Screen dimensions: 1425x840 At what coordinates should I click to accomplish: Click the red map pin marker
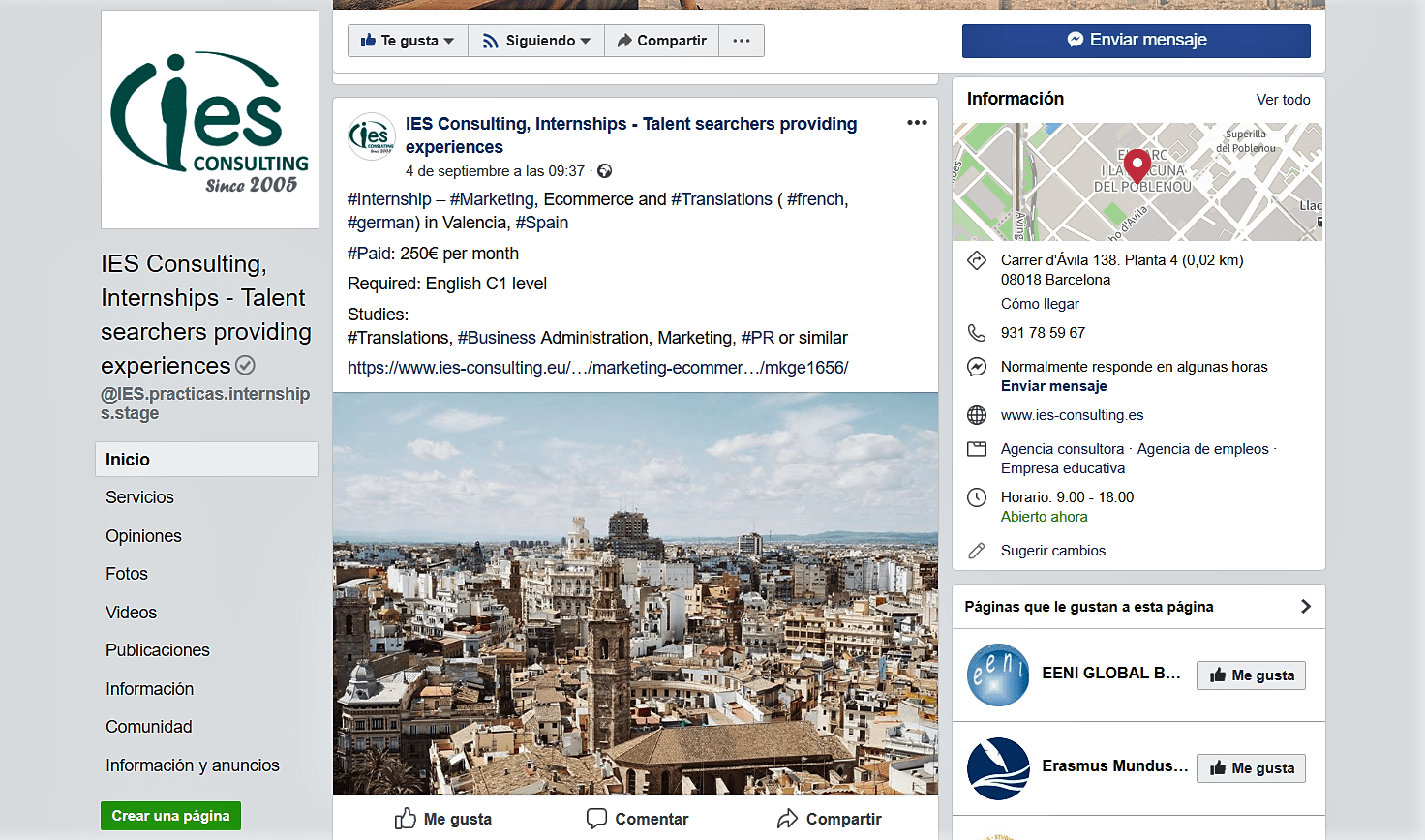pyautogui.click(x=1137, y=165)
